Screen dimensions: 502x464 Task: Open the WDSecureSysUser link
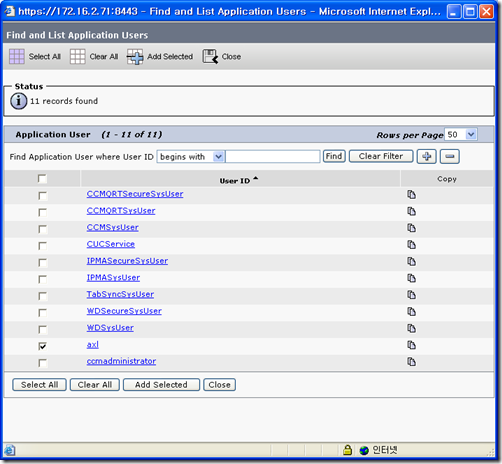pyautogui.click(x=124, y=311)
